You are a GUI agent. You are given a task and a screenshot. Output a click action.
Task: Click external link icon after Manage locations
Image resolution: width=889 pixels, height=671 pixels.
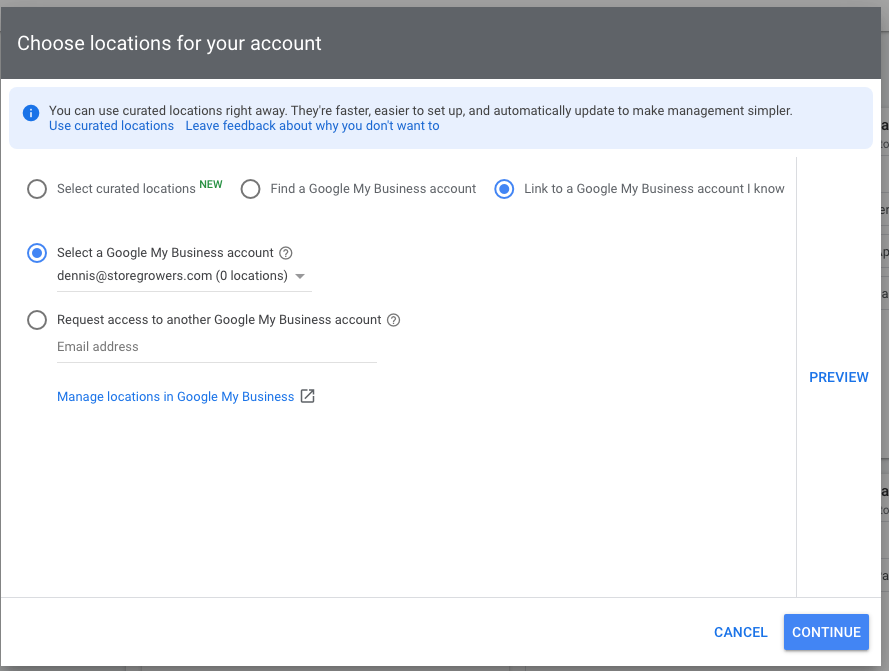click(307, 396)
